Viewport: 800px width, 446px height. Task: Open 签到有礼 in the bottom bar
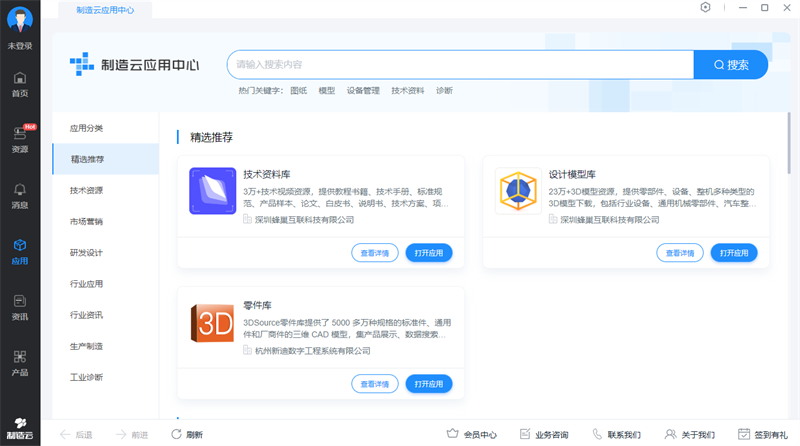coord(763,434)
